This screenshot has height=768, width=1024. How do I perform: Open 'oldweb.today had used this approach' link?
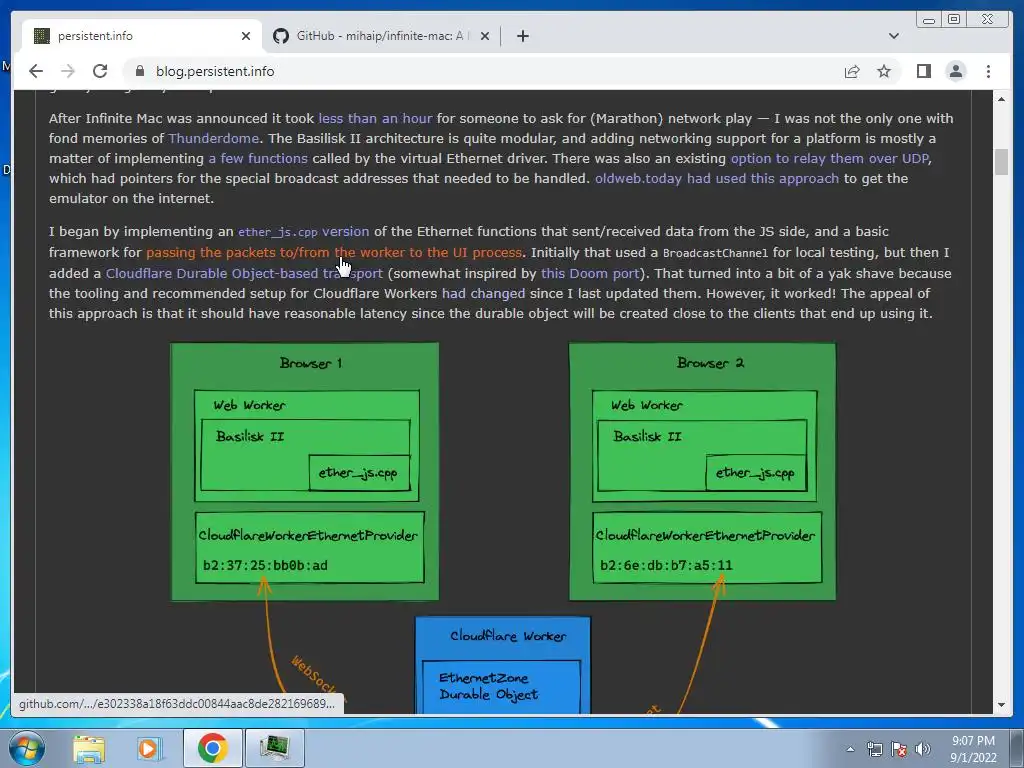pyautogui.click(x=716, y=178)
